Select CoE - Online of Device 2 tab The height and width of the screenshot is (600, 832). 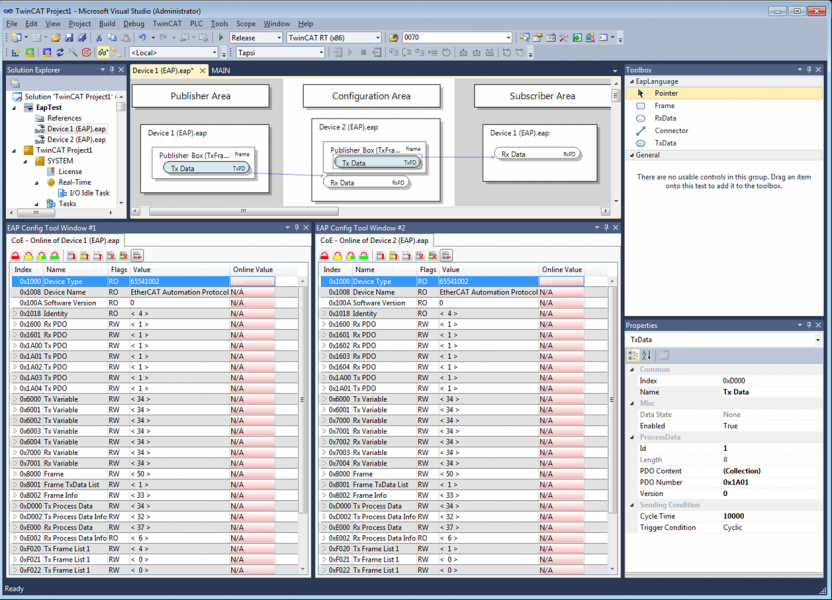pyautogui.click(x=374, y=240)
